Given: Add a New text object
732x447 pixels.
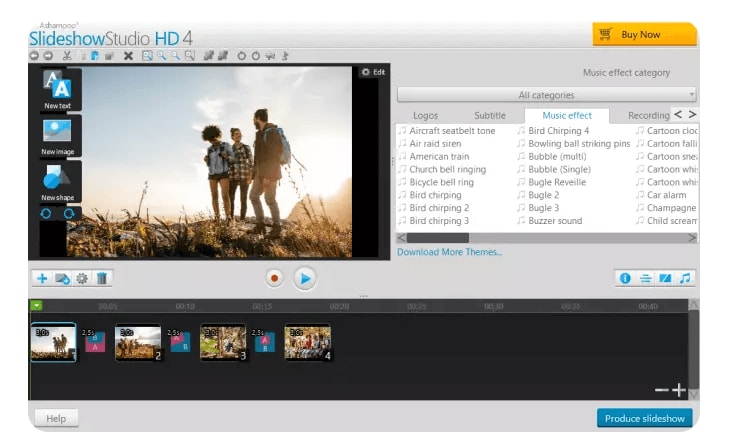Looking at the screenshot, I should [58, 90].
